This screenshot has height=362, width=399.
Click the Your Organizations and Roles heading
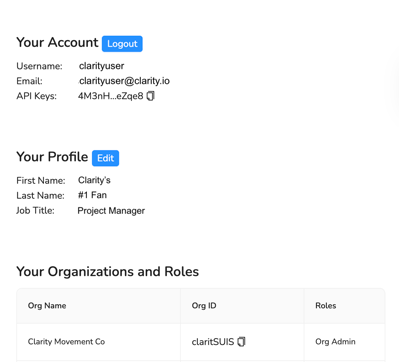tap(108, 272)
